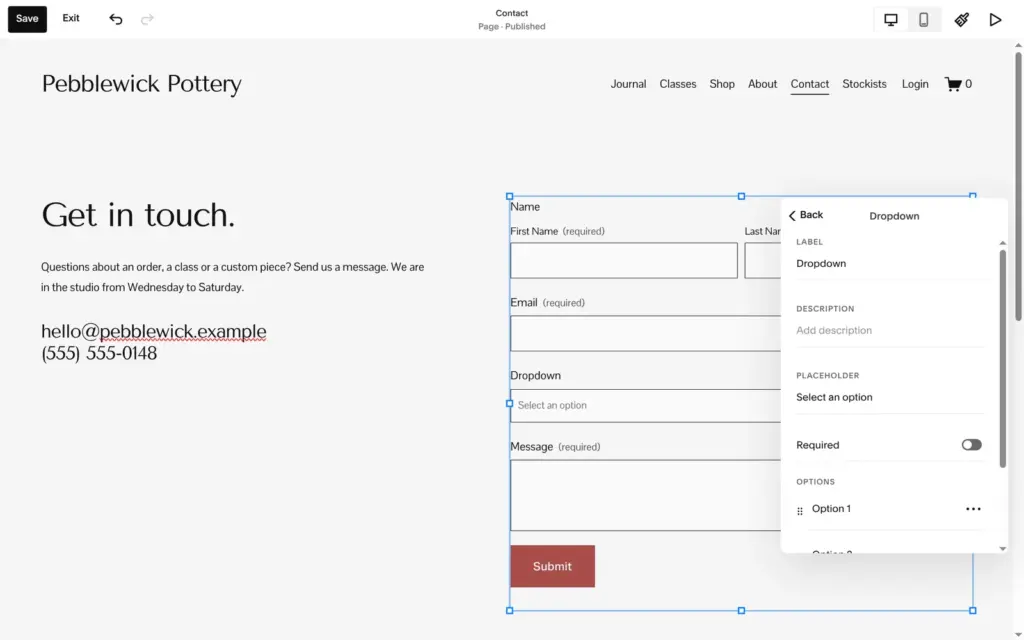Open Stockists navigation item
Screen dimensions: 1024x640
point(864,84)
